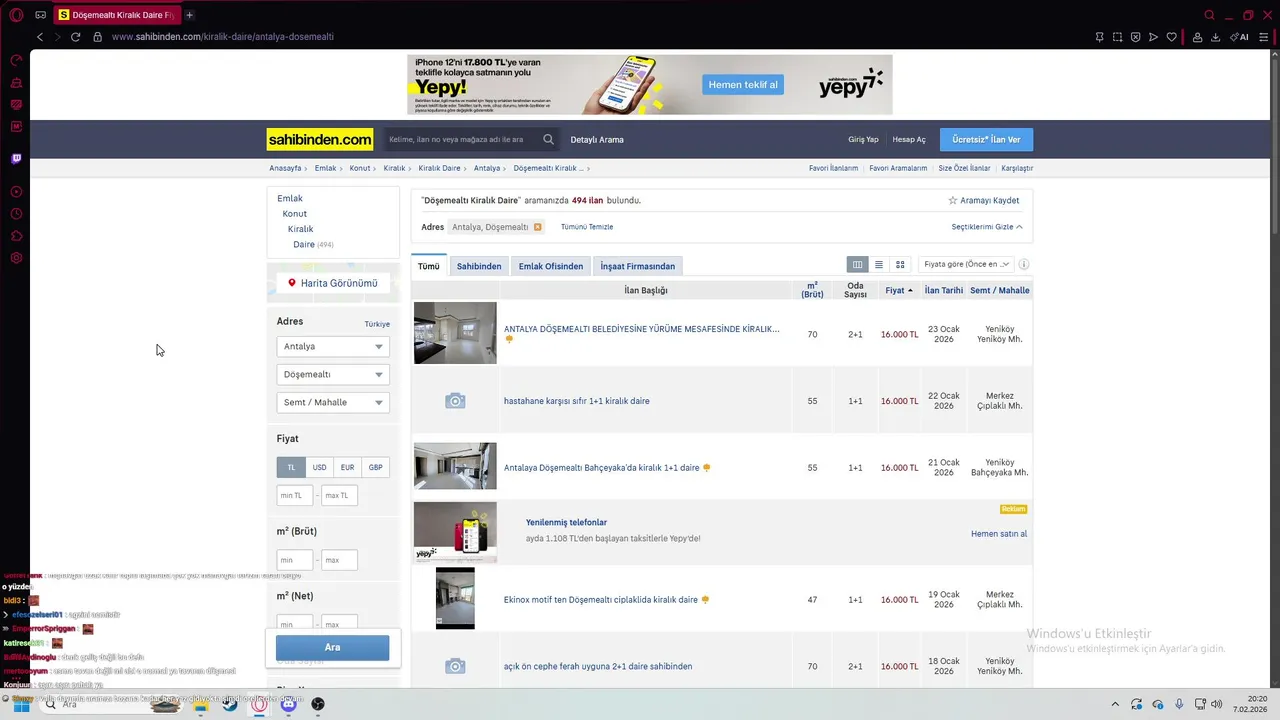This screenshot has height=720, width=1280.
Task: Open the Favori İlanlarım menu link
Action: pyautogui.click(x=834, y=169)
